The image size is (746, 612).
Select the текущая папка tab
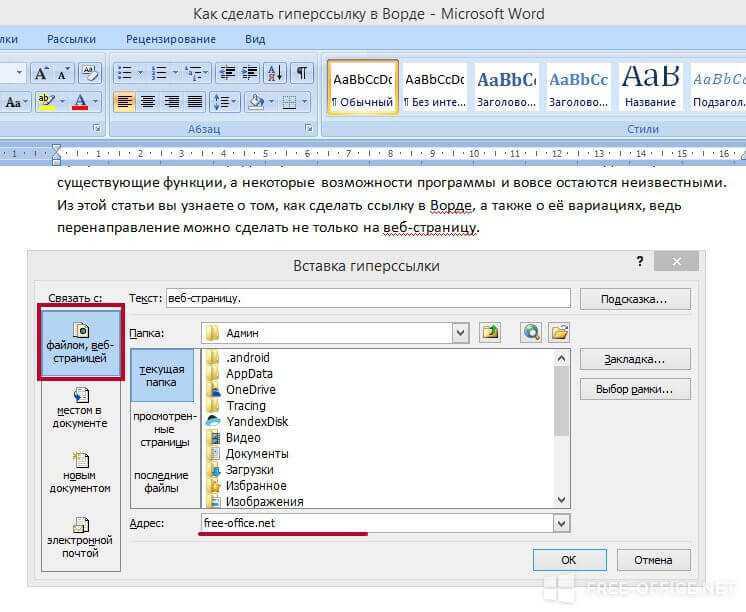pyautogui.click(x=162, y=375)
